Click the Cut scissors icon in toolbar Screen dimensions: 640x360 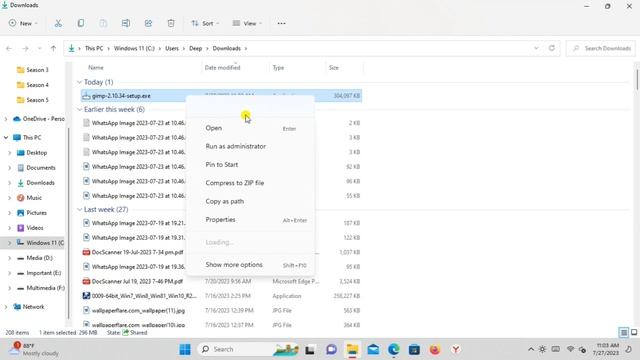pos(58,23)
